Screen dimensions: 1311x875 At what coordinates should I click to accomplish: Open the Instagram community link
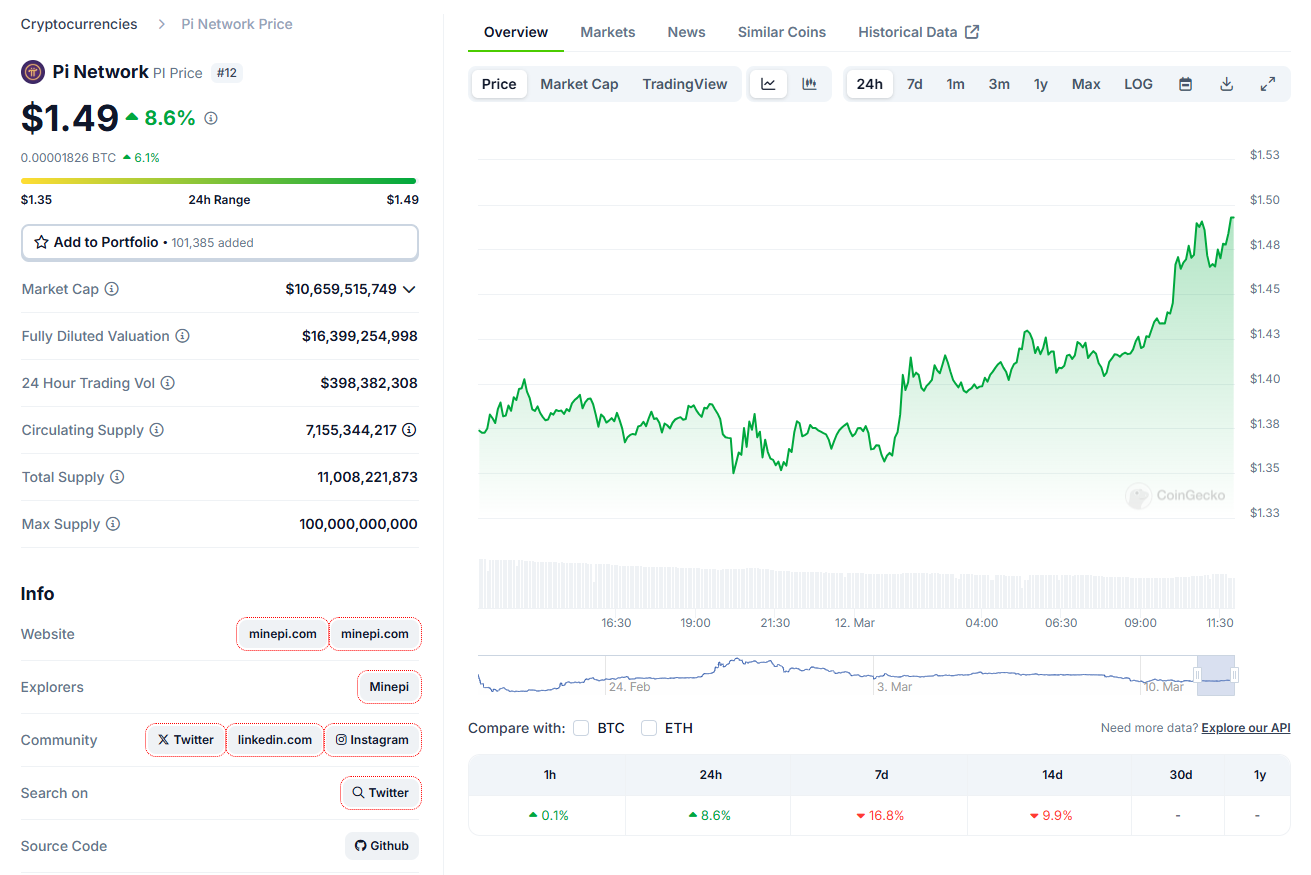pyautogui.click(x=372, y=740)
